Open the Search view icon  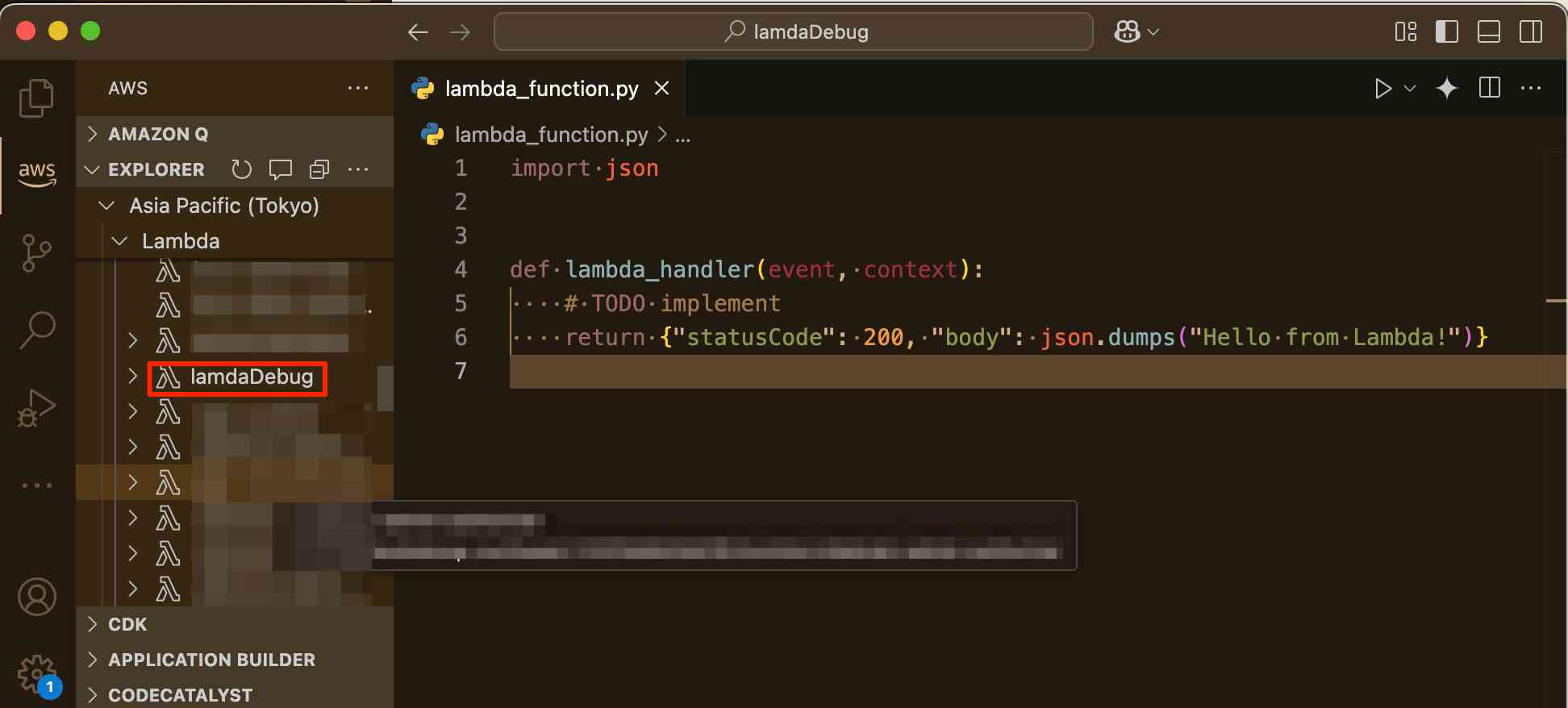coord(36,330)
